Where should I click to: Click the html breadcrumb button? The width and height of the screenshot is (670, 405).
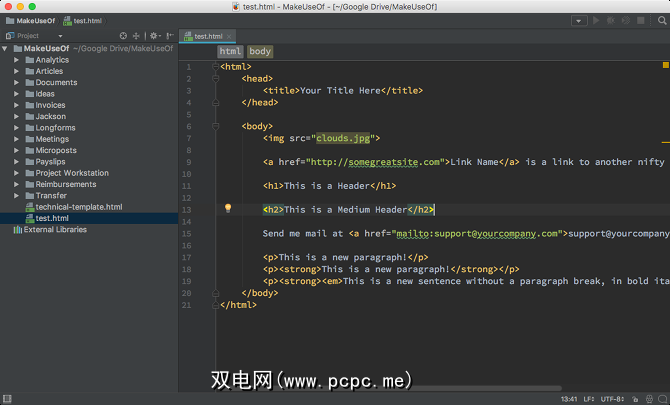tap(230, 51)
